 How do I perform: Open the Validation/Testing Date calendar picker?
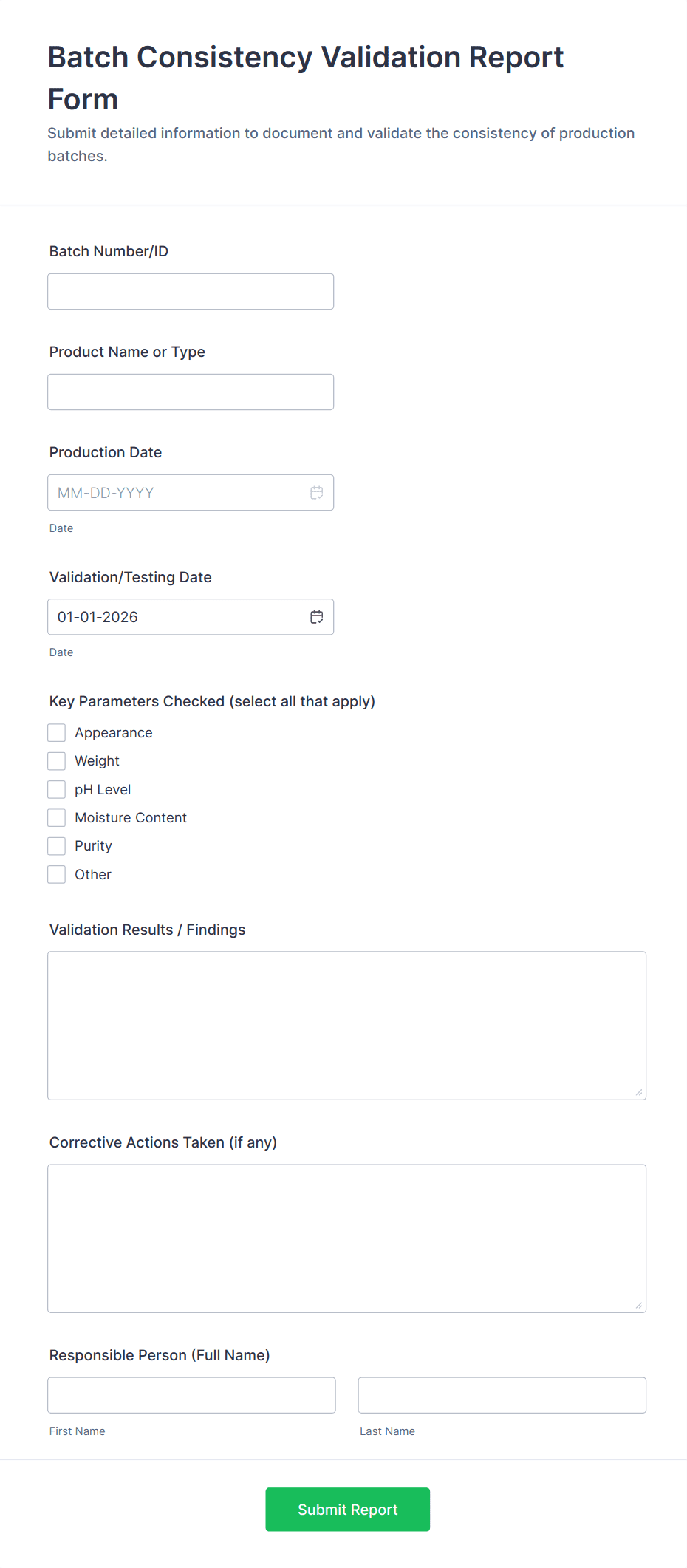(x=316, y=616)
